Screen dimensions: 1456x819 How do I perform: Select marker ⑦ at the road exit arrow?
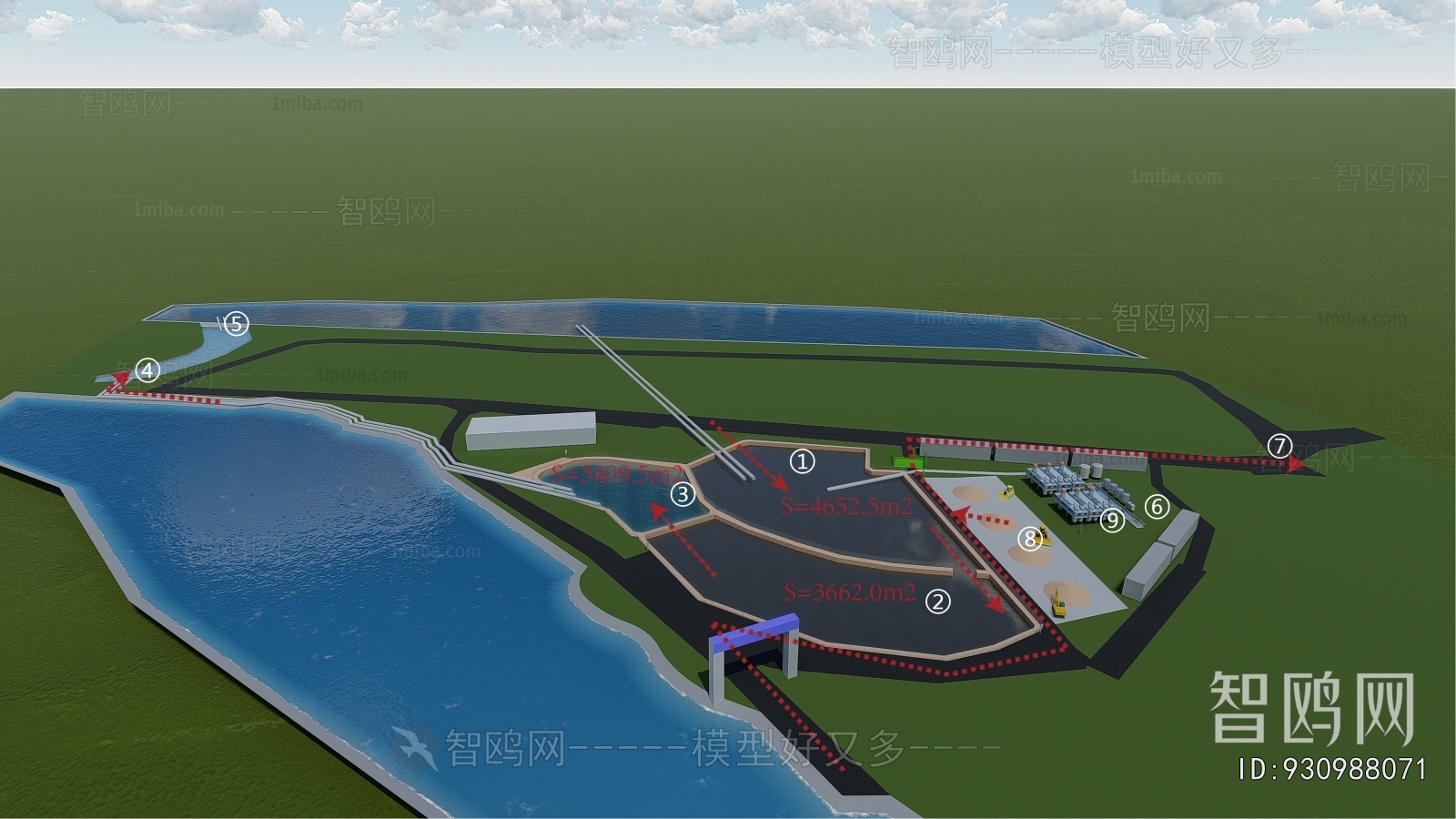coord(1279,447)
